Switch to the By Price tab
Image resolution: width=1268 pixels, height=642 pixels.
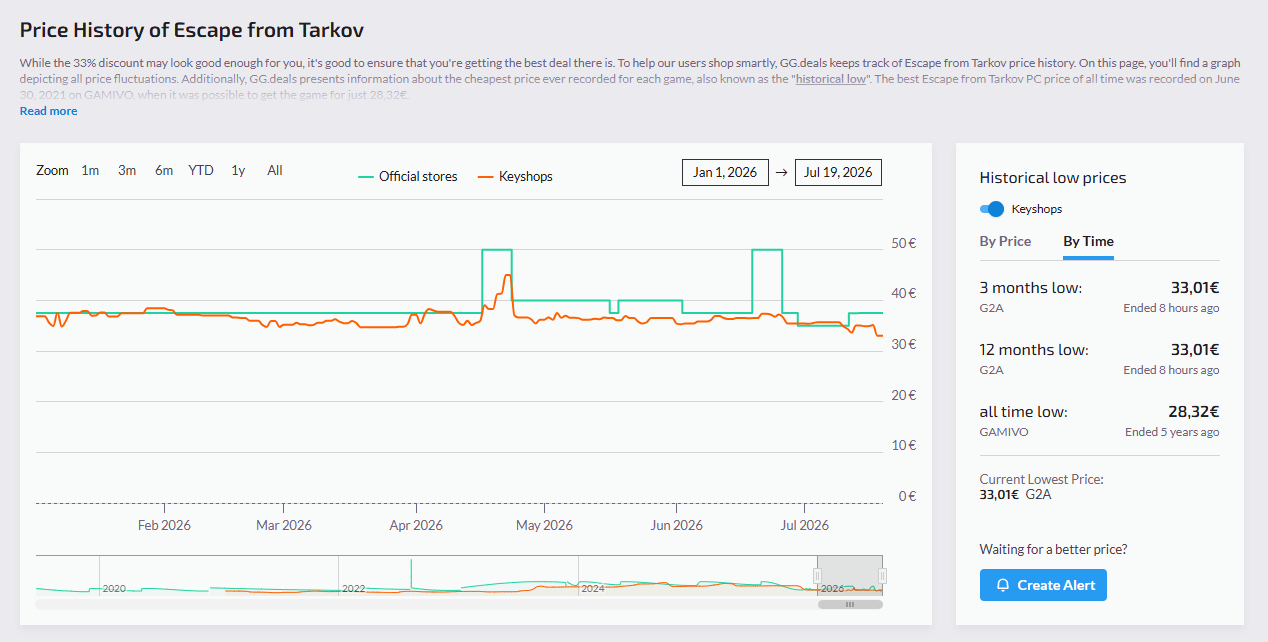pyautogui.click(x=1005, y=241)
